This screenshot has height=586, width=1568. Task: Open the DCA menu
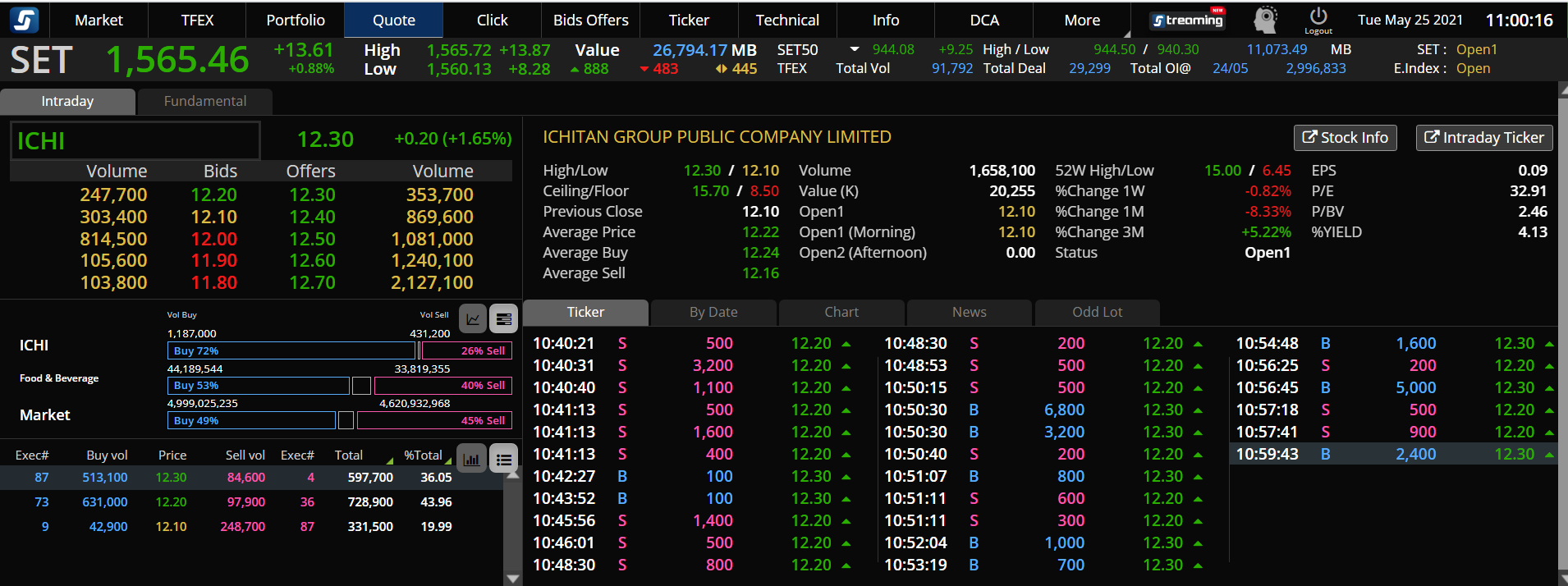click(984, 20)
